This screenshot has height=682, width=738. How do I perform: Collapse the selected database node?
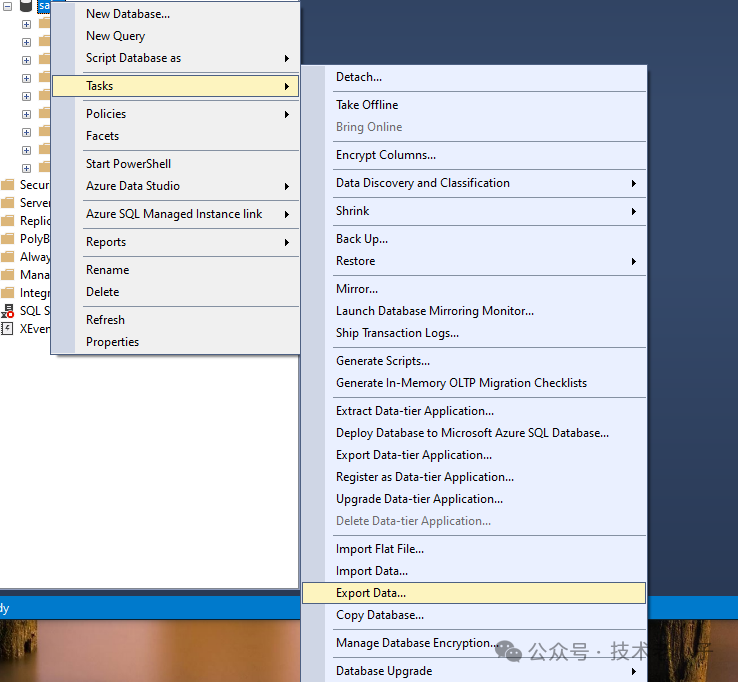[x=8, y=6]
